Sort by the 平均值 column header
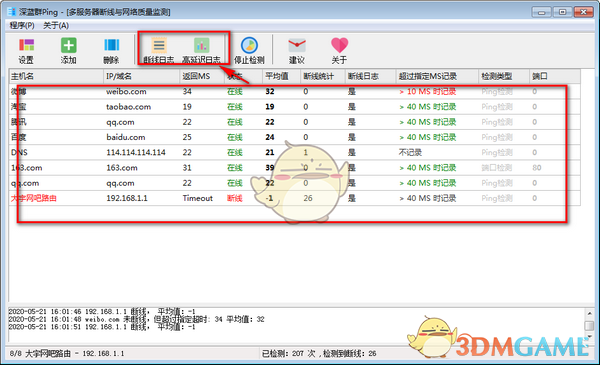This screenshot has width=600, height=365. [282, 76]
